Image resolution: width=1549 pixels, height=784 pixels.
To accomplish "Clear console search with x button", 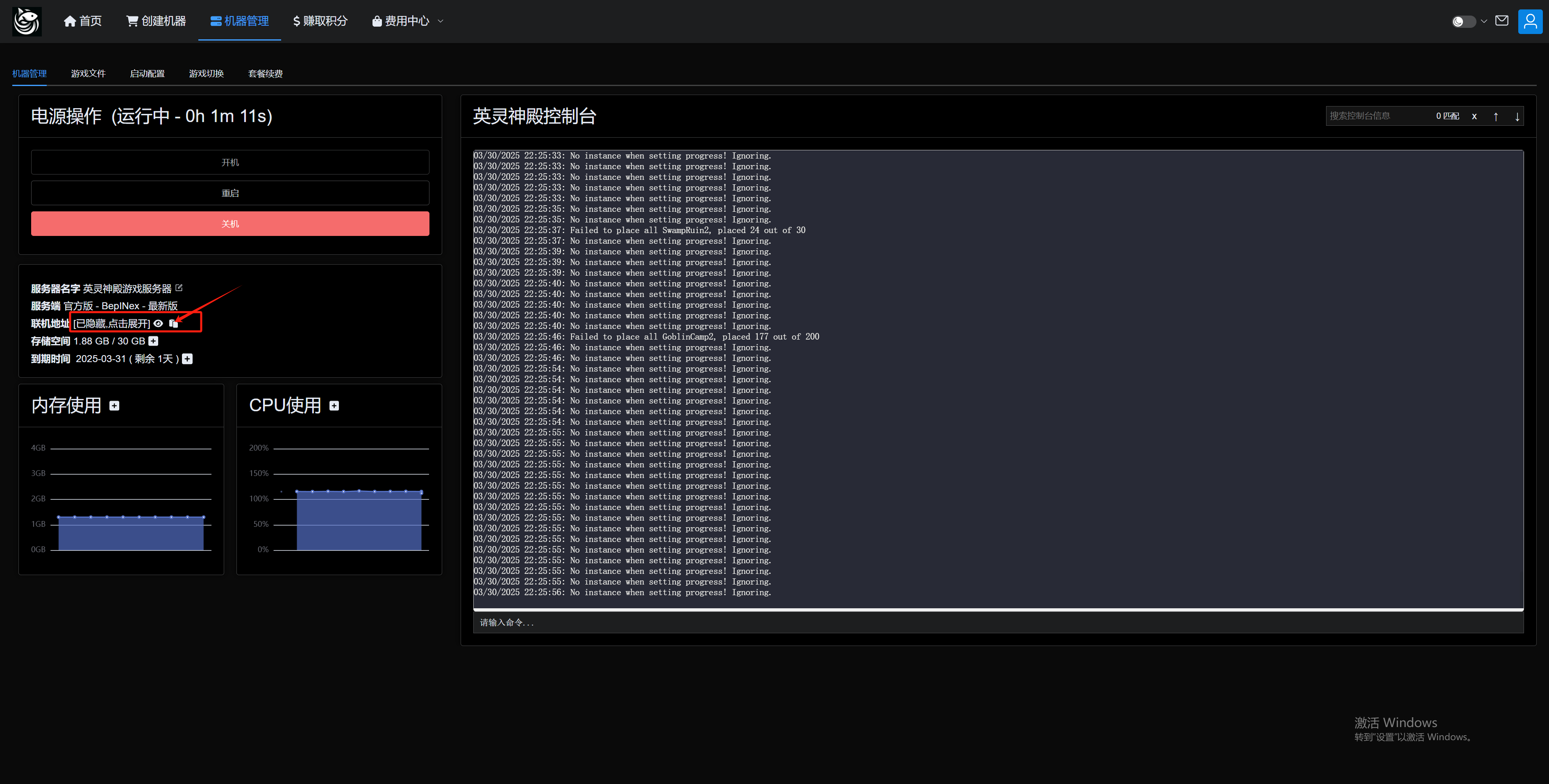I will pos(1474,117).
